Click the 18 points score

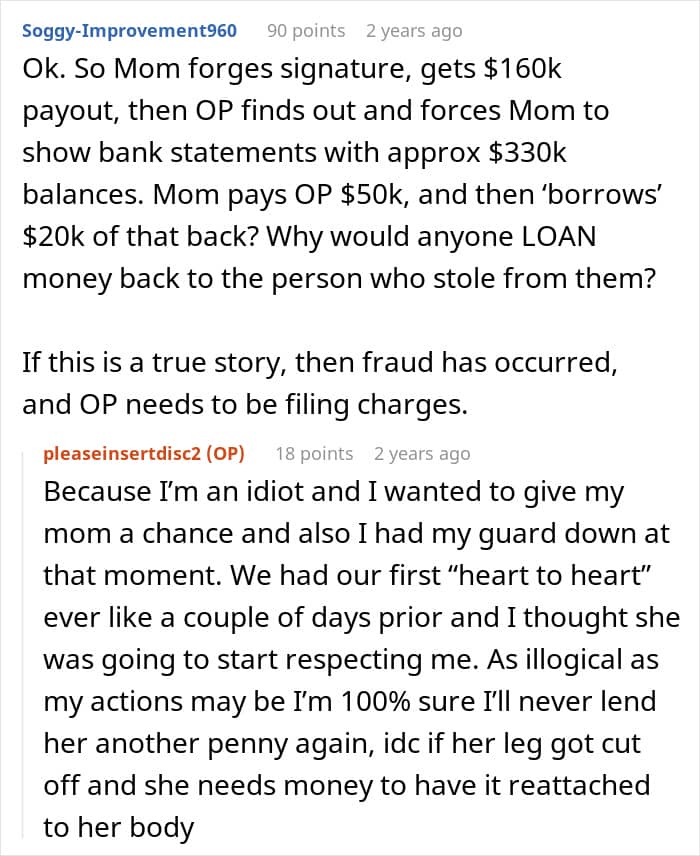(x=314, y=454)
